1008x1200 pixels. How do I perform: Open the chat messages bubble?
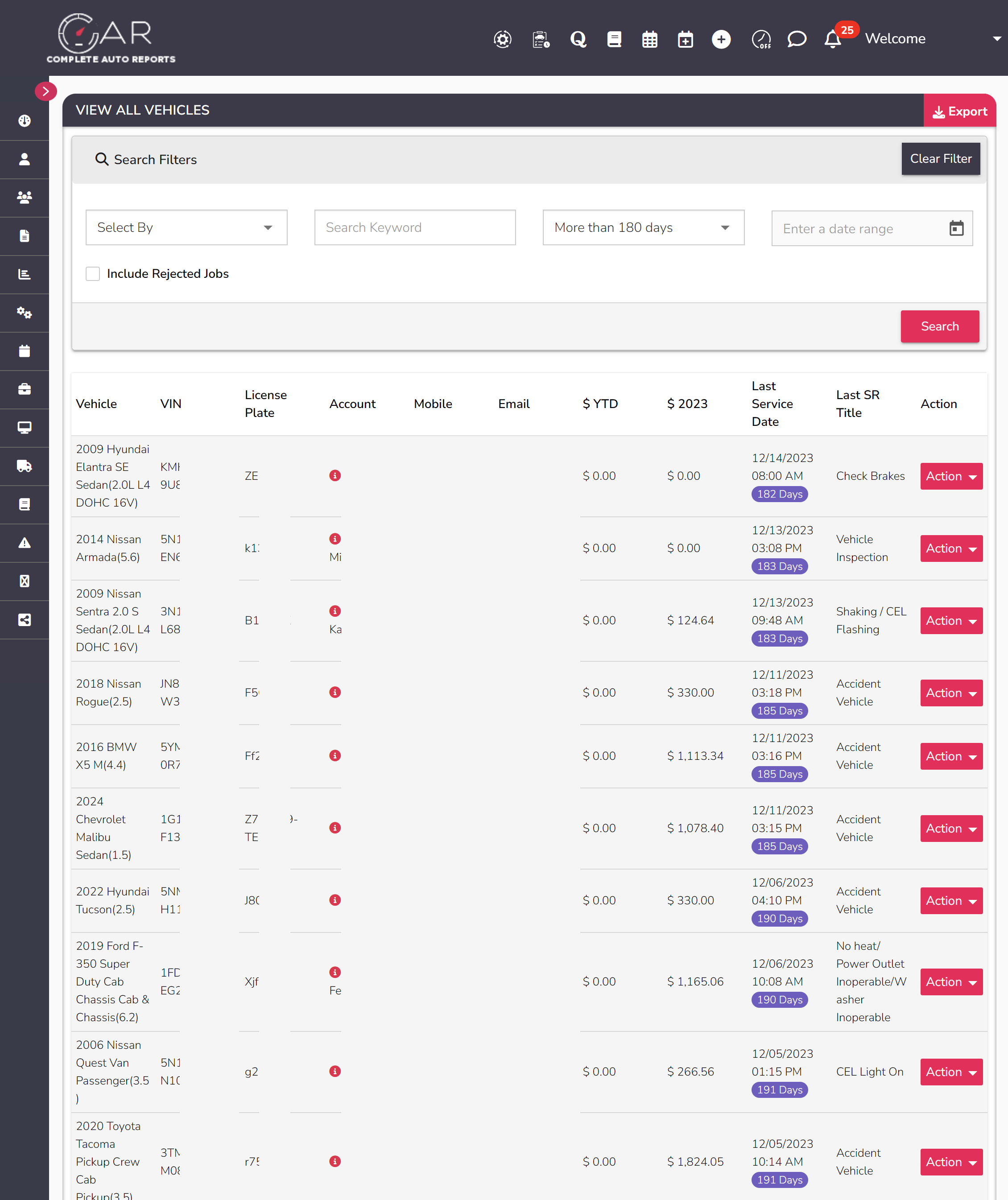click(797, 39)
